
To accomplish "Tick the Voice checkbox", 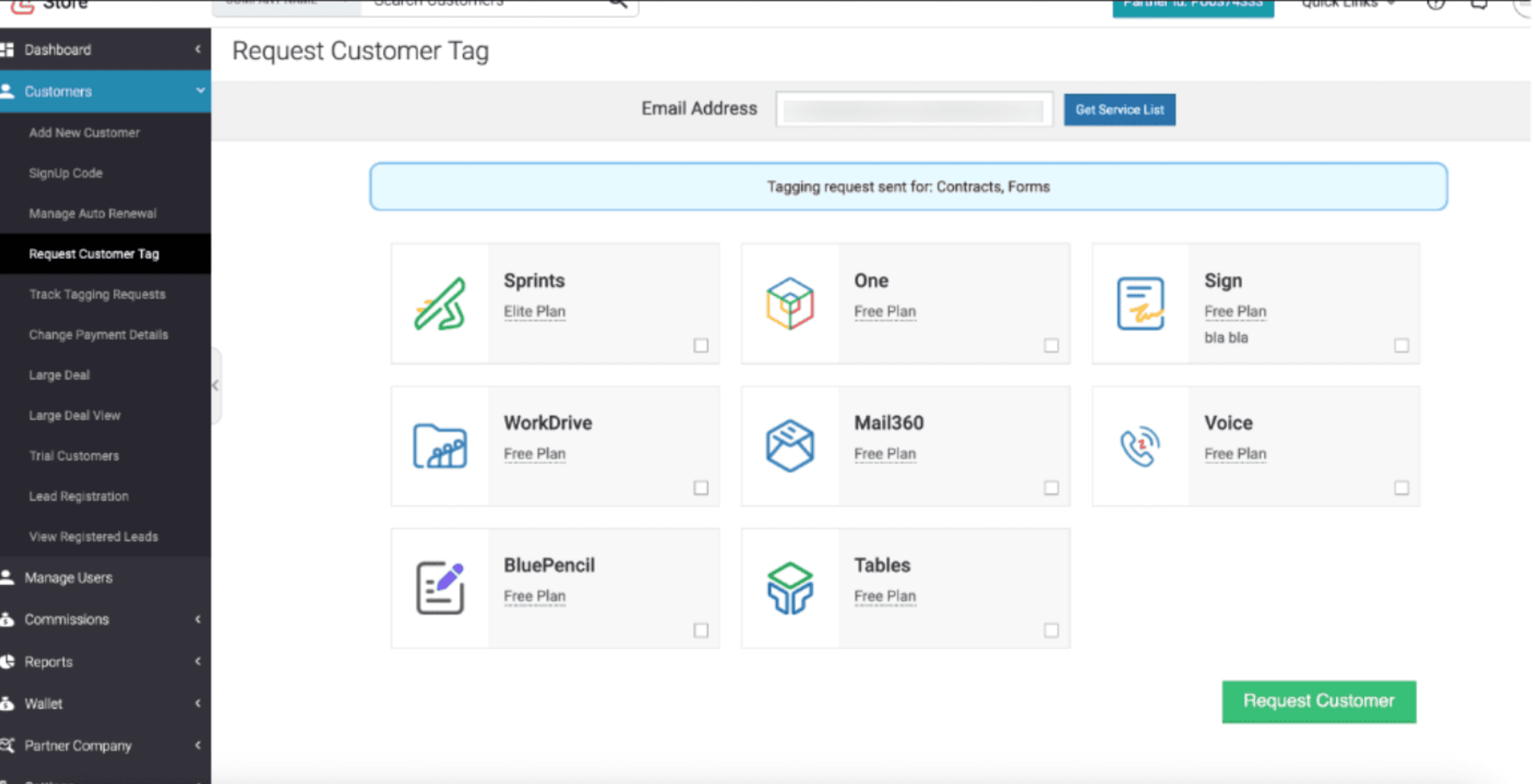I will click(1401, 488).
